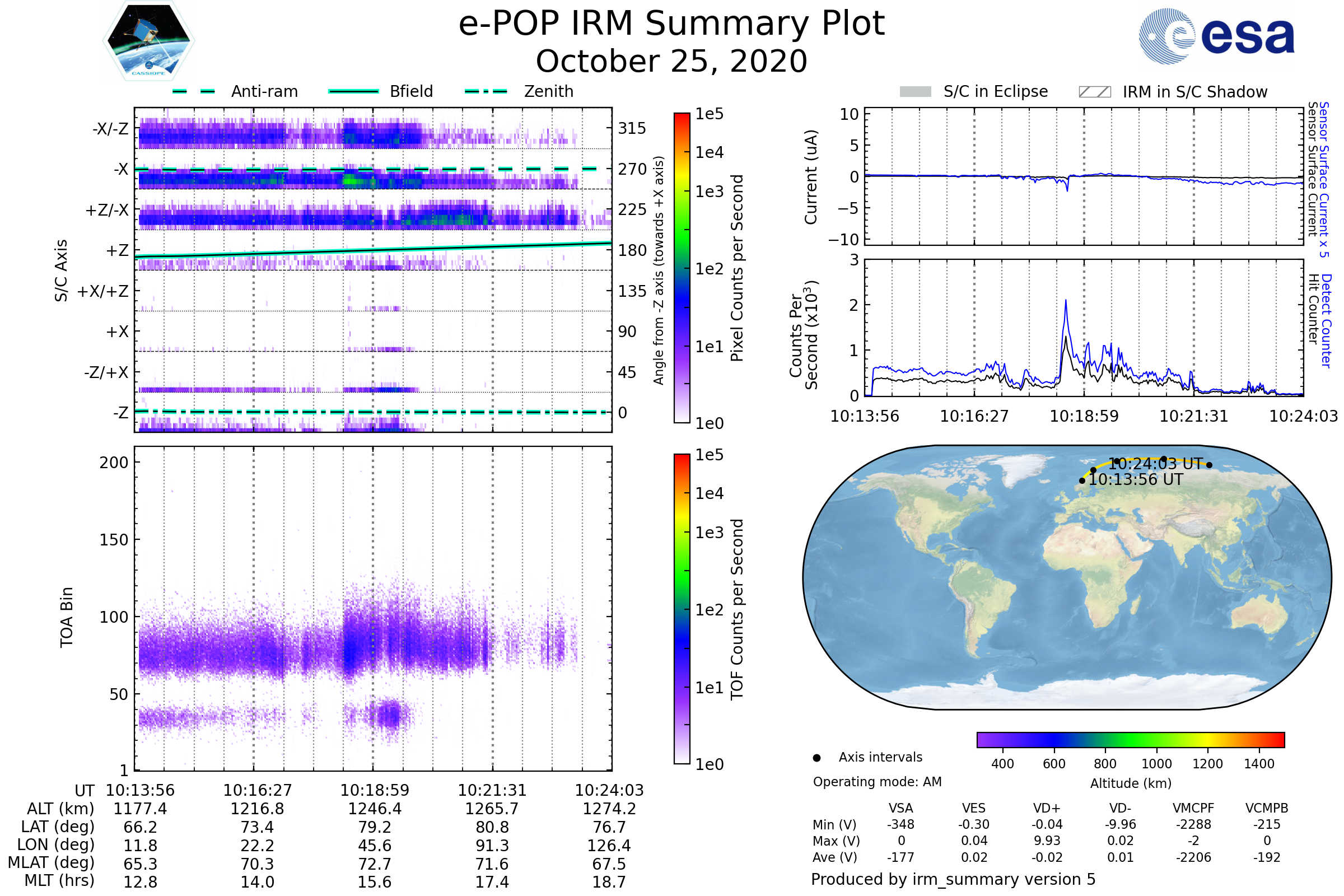Click the tallest peak in Detect Counter plot
1344x896 pixels.
click(x=1066, y=301)
